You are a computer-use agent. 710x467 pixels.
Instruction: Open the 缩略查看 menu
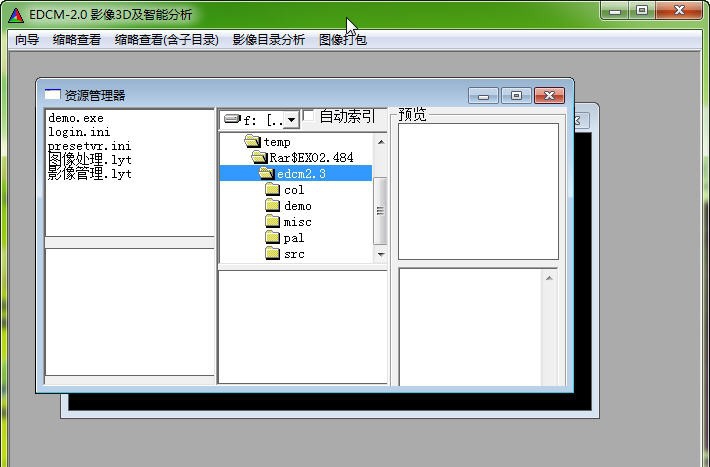point(77,40)
